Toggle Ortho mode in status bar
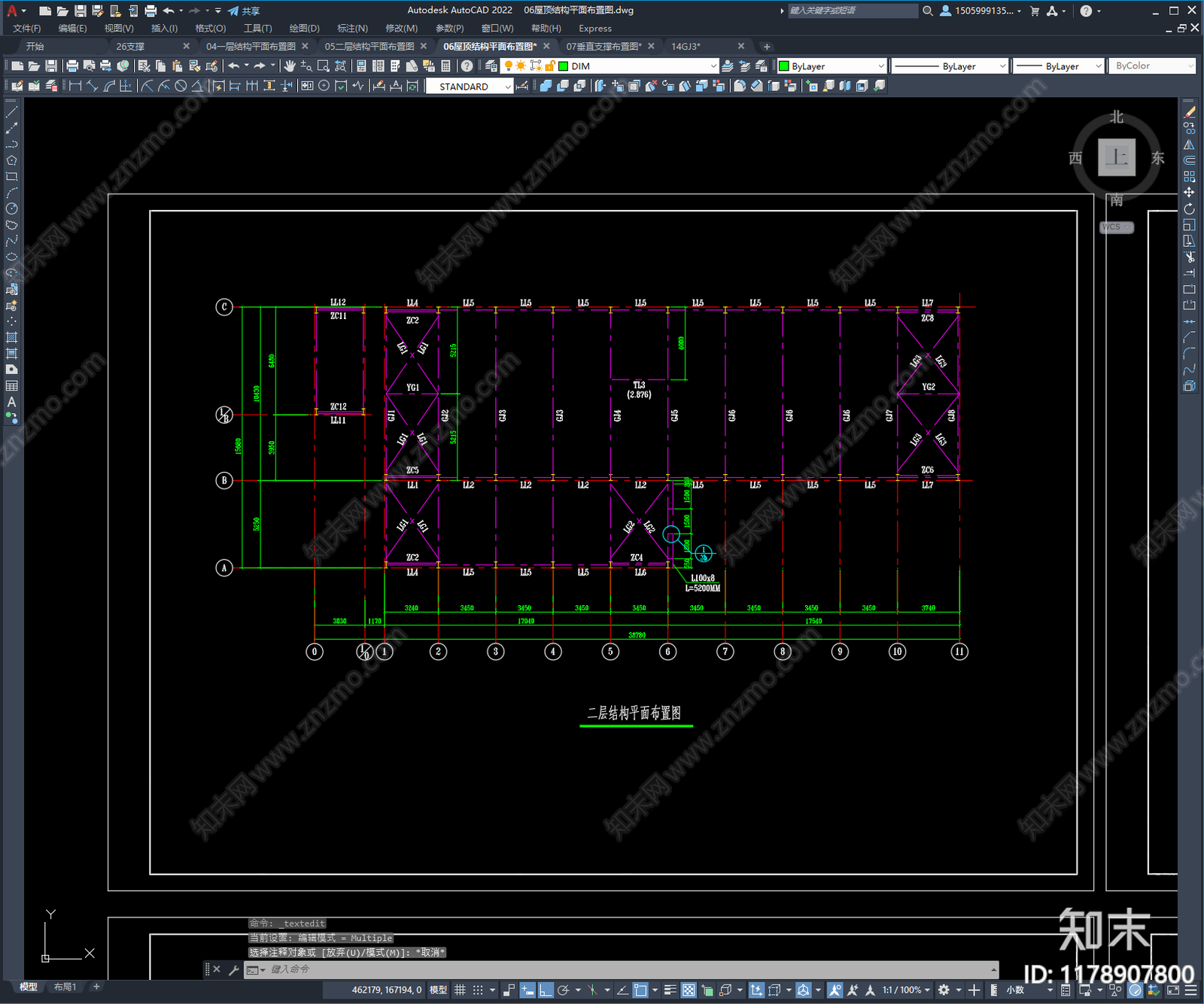 [546, 990]
